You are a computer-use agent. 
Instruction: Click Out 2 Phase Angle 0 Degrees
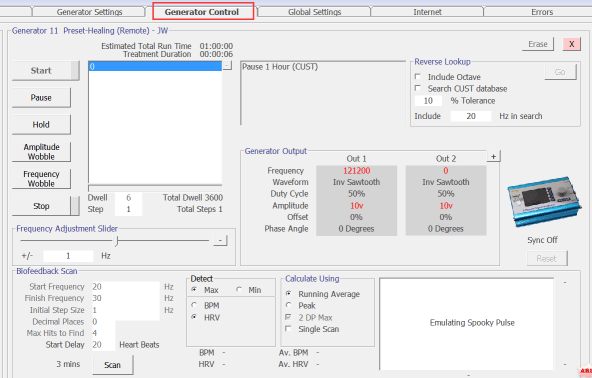click(446, 229)
